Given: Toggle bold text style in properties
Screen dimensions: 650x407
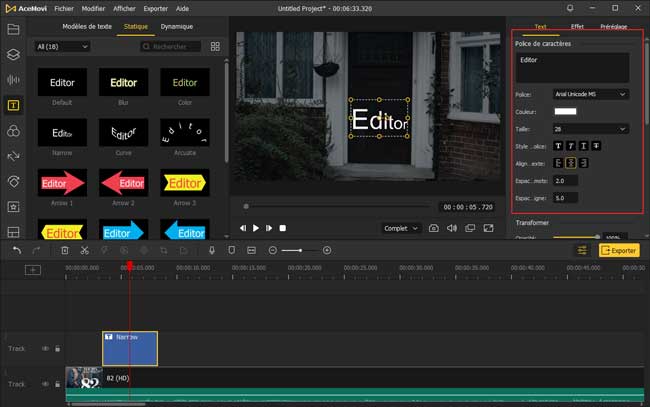Looking at the screenshot, I should pyautogui.click(x=558, y=145).
